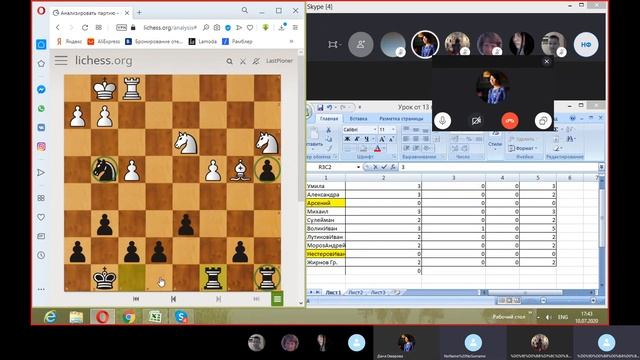Viewport: 640px width, 360px height.
Task: Click the lichess notifications bell icon
Action: tap(256, 61)
